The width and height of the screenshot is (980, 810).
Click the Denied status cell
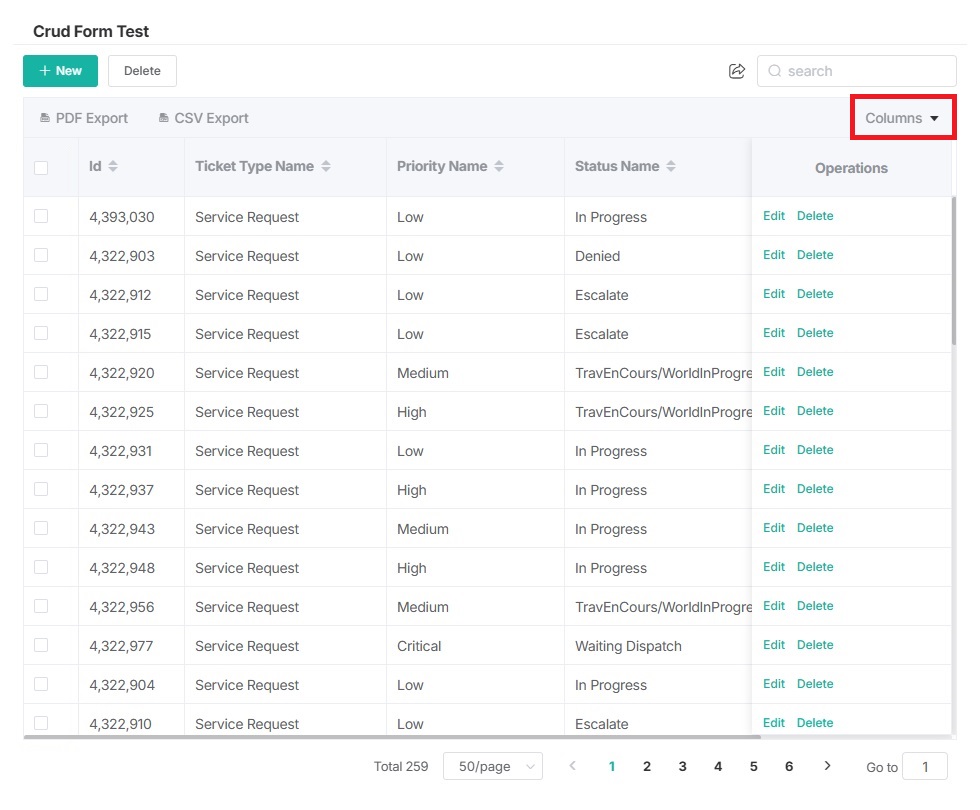(x=598, y=256)
